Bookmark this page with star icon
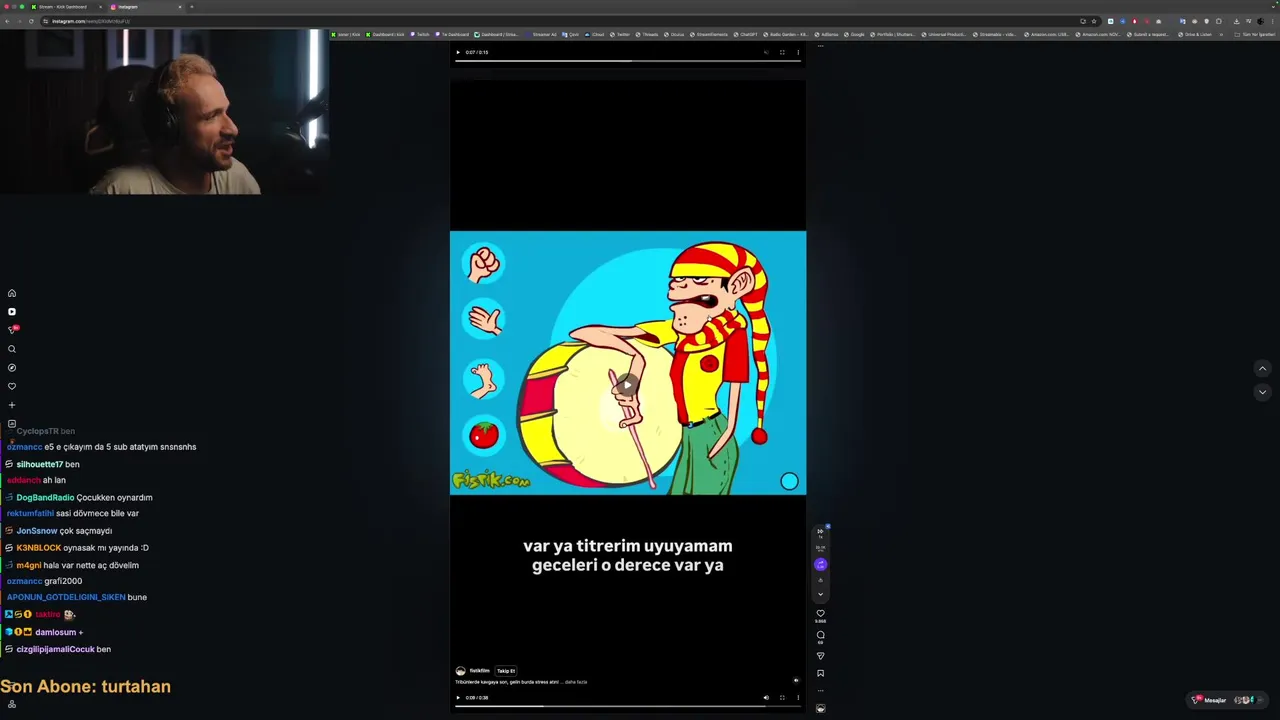 click(x=1094, y=21)
